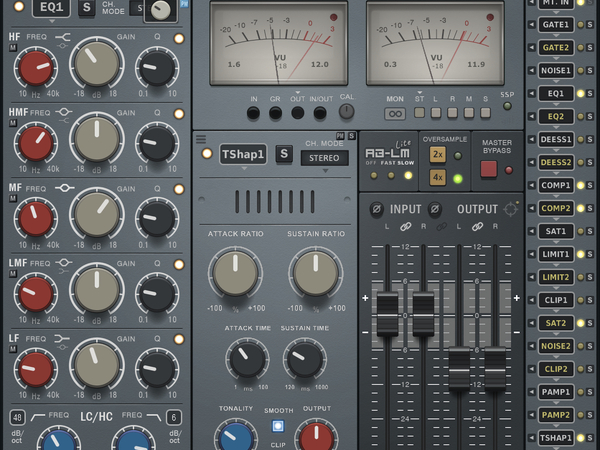Select the HF band shelf shape icon

click(x=66, y=38)
